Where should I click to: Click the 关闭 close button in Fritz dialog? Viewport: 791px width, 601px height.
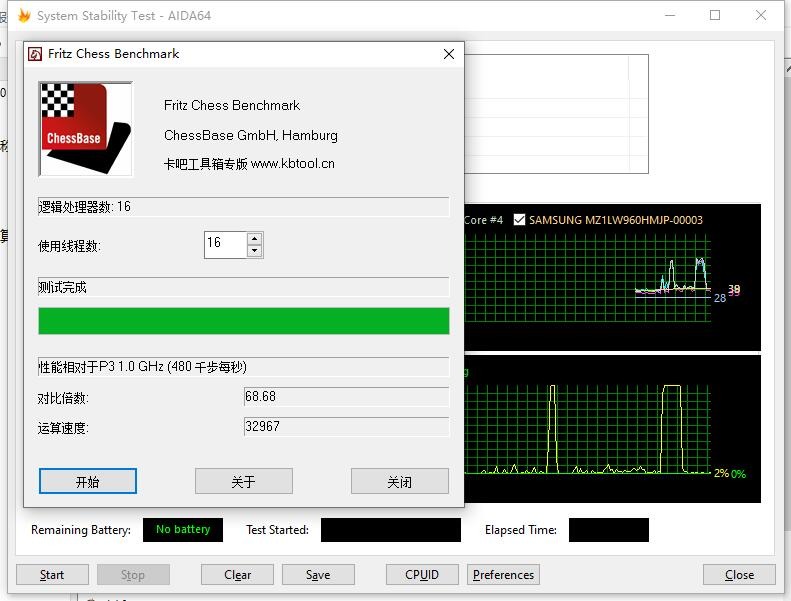(x=400, y=481)
